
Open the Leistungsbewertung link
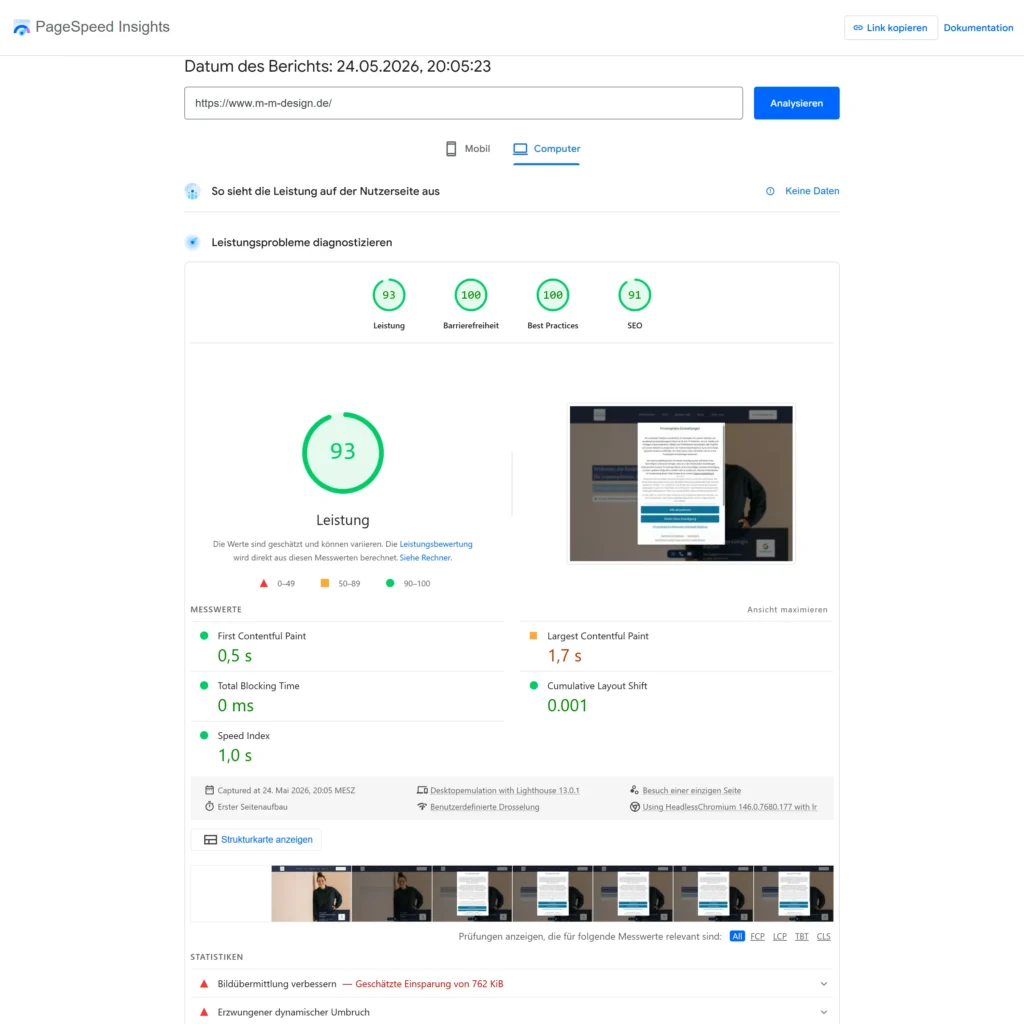coord(436,544)
